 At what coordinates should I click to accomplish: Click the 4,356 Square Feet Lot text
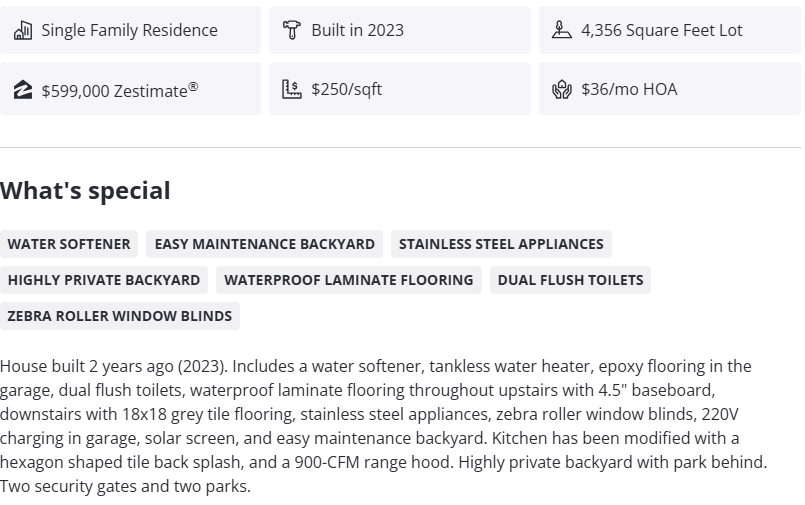coord(661,30)
